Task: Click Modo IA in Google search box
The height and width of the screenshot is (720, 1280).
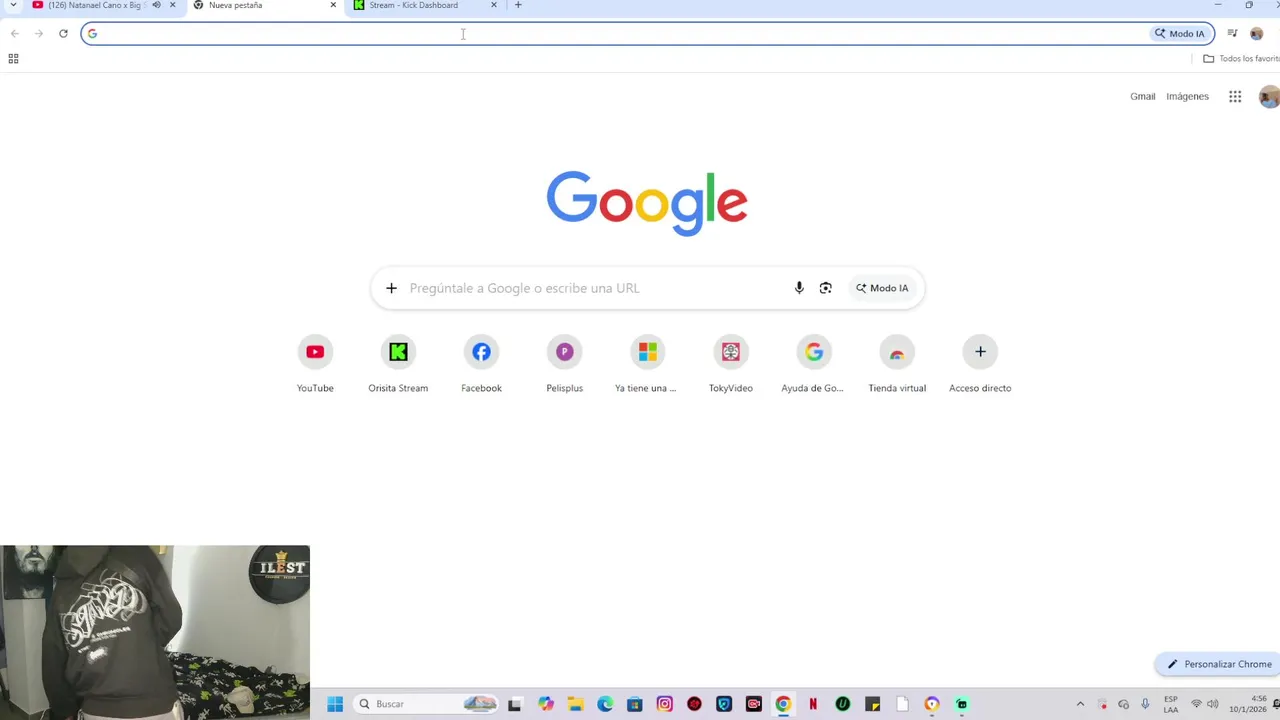Action: tap(882, 288)
